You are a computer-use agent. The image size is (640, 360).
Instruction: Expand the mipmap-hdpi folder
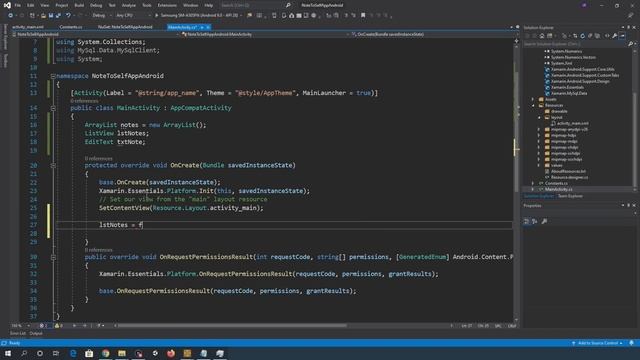point(539,136)
